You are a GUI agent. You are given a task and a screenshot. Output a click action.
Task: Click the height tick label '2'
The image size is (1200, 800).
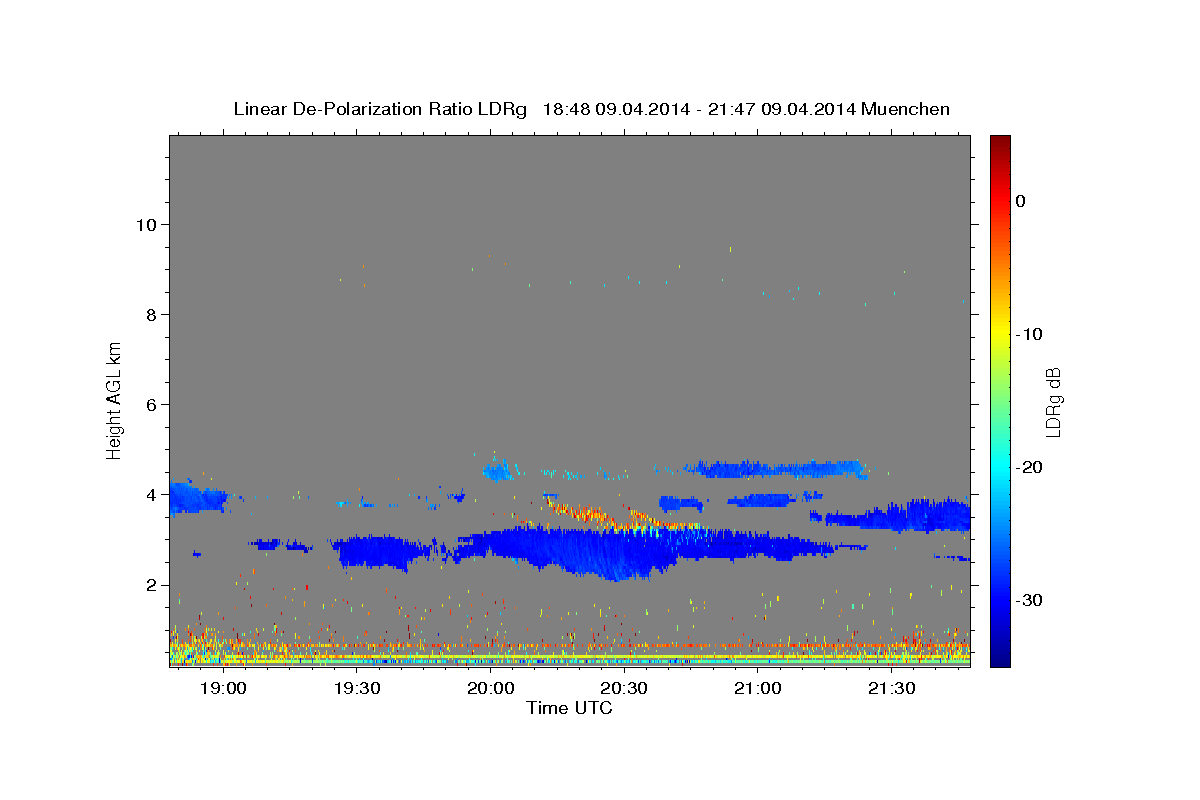153,585
